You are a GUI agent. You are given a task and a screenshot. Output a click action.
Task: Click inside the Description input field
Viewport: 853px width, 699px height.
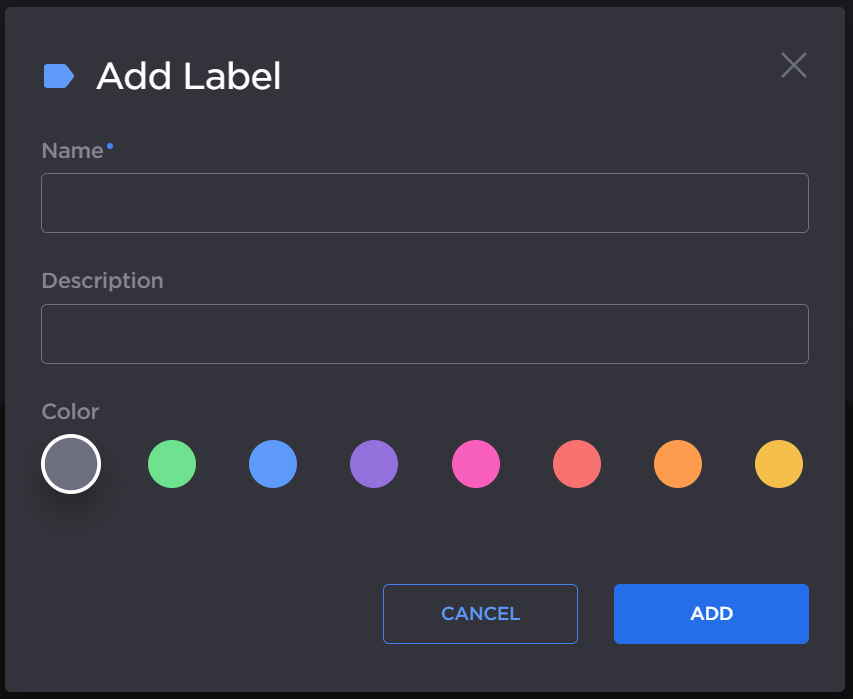coord(424,333)
